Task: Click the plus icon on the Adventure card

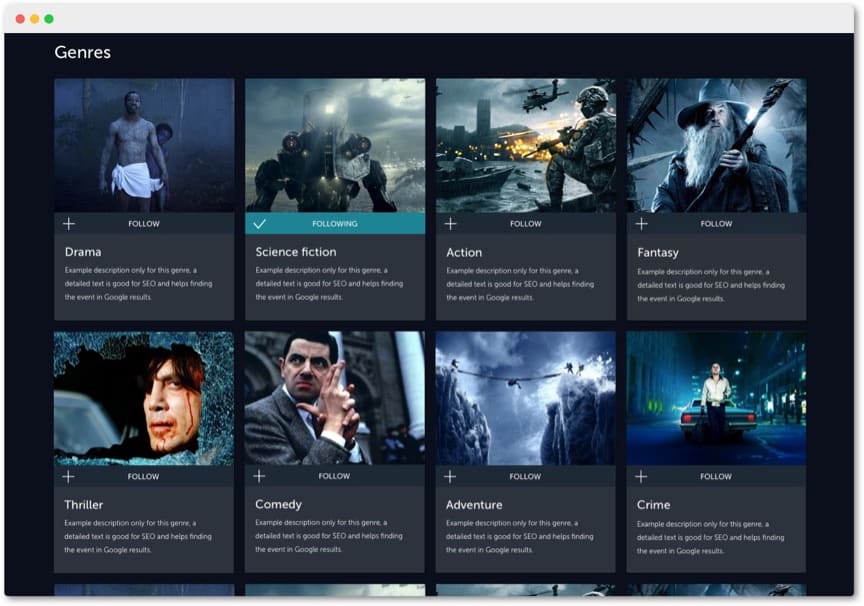Action: point(450,477)
